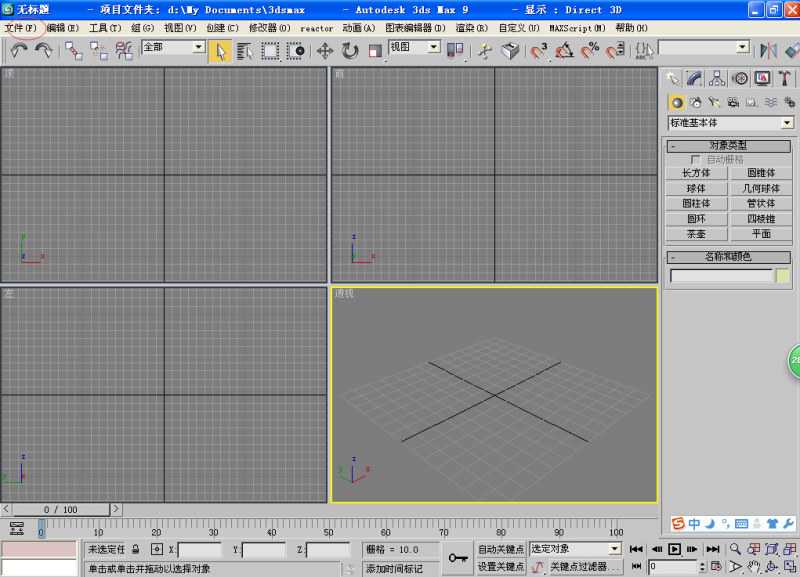Click the object color swatch

pos(783,275)
